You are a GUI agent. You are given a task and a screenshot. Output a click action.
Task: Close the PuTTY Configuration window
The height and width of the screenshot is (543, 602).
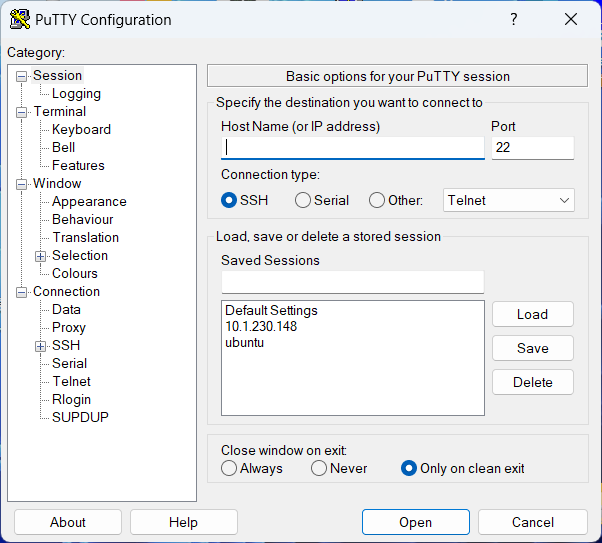(571, 19)
